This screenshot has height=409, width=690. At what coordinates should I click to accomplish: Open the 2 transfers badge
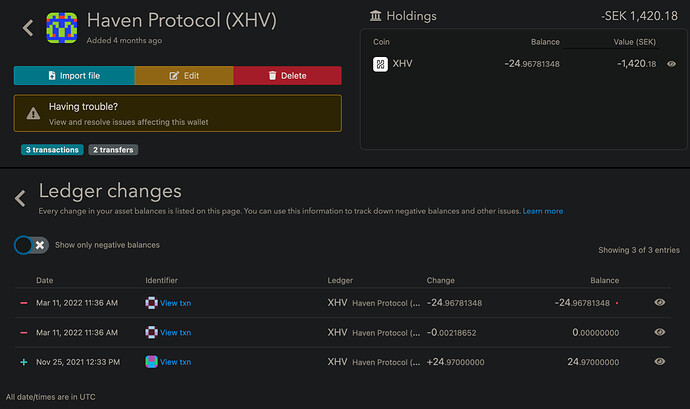coord(113,150)
